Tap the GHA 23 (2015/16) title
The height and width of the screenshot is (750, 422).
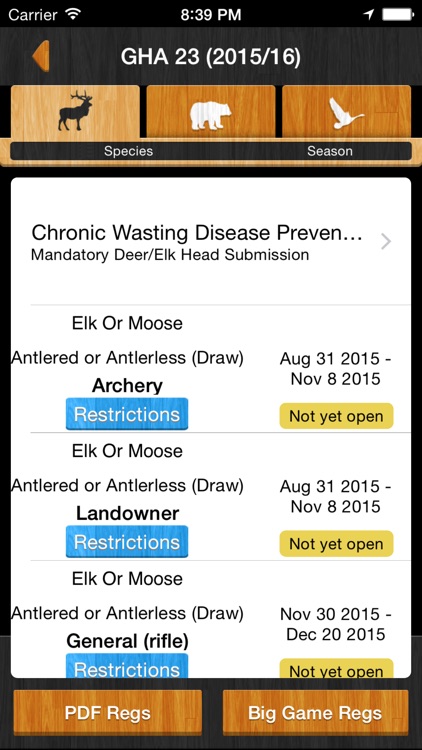[211, 56]
